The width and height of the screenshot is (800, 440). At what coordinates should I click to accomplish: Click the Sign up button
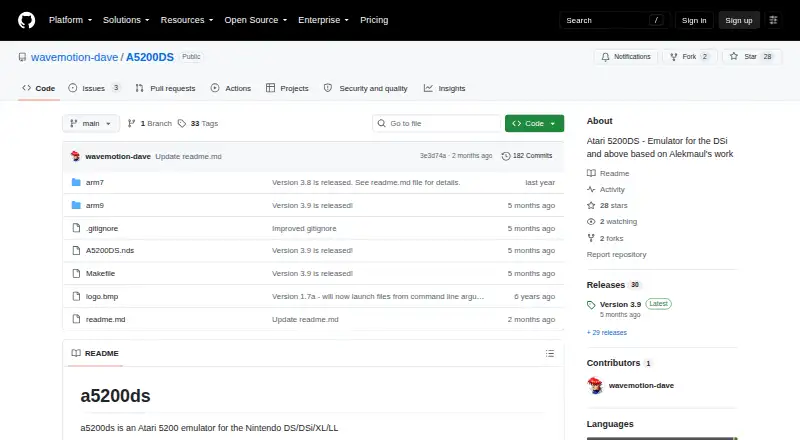pos(739,20)
